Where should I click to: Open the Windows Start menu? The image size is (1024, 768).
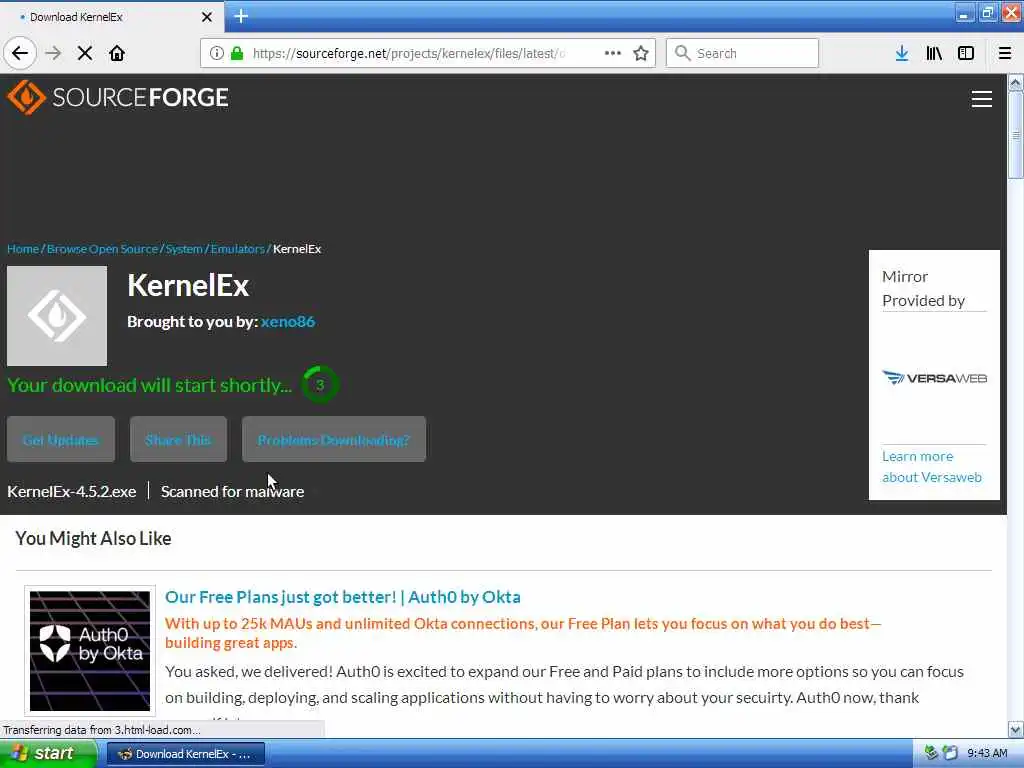click(48, 754)
